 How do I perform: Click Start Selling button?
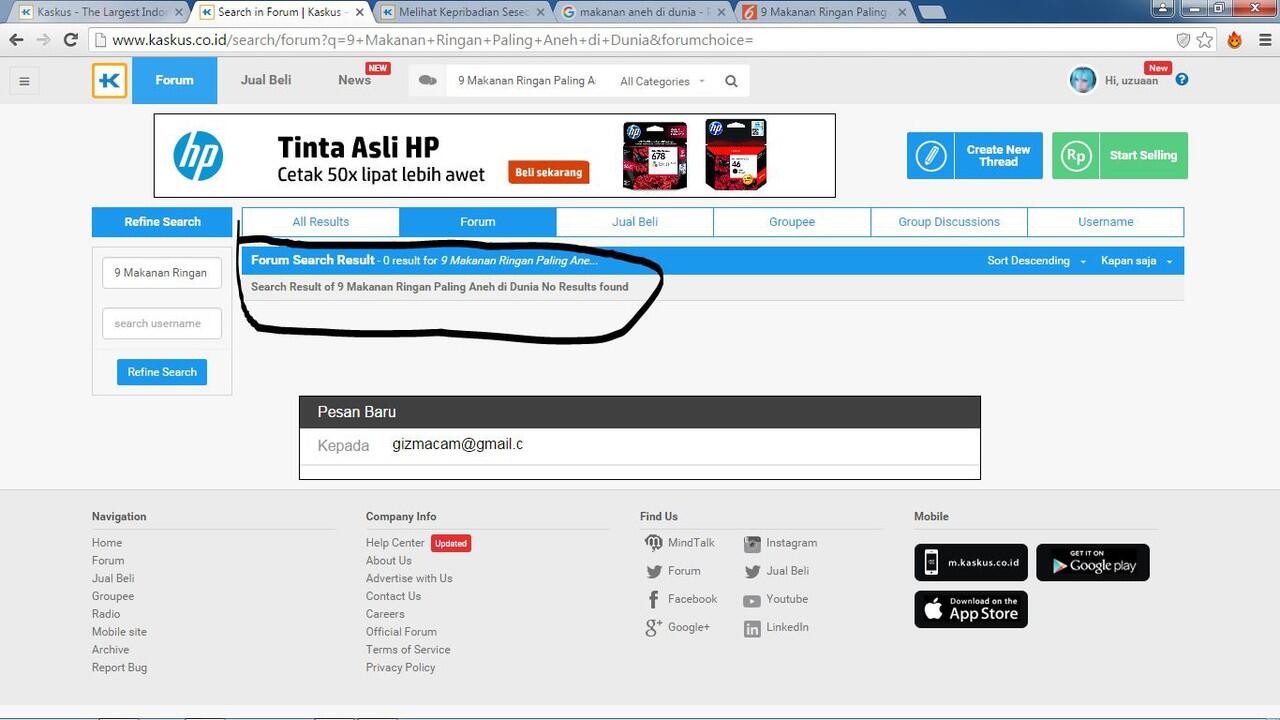1120,156
